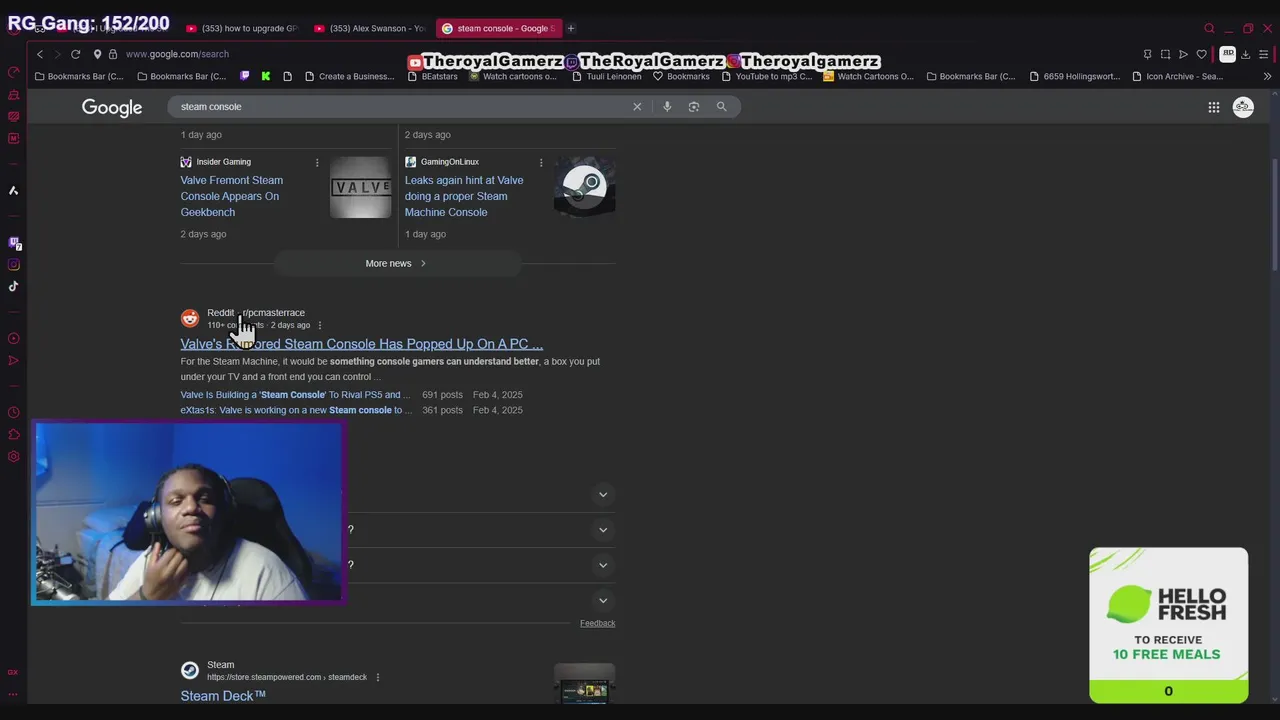
Task: Click into the 'steam console' search field
Action: point(400,107)
